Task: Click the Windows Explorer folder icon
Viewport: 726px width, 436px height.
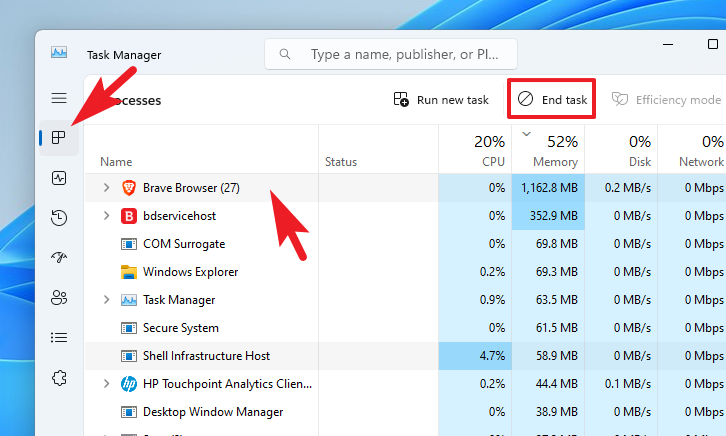Action: click(129, 272)
